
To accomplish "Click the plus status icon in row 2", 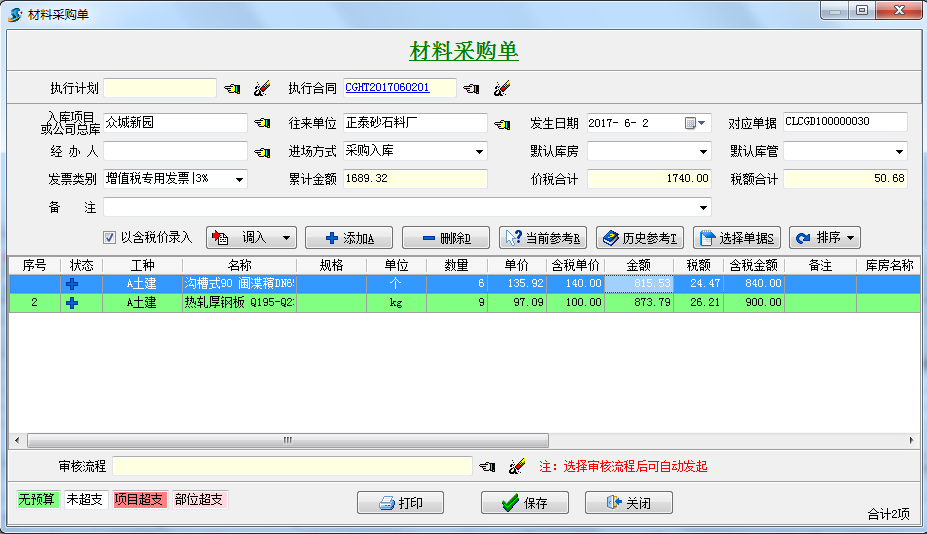I will pos(71,302).
